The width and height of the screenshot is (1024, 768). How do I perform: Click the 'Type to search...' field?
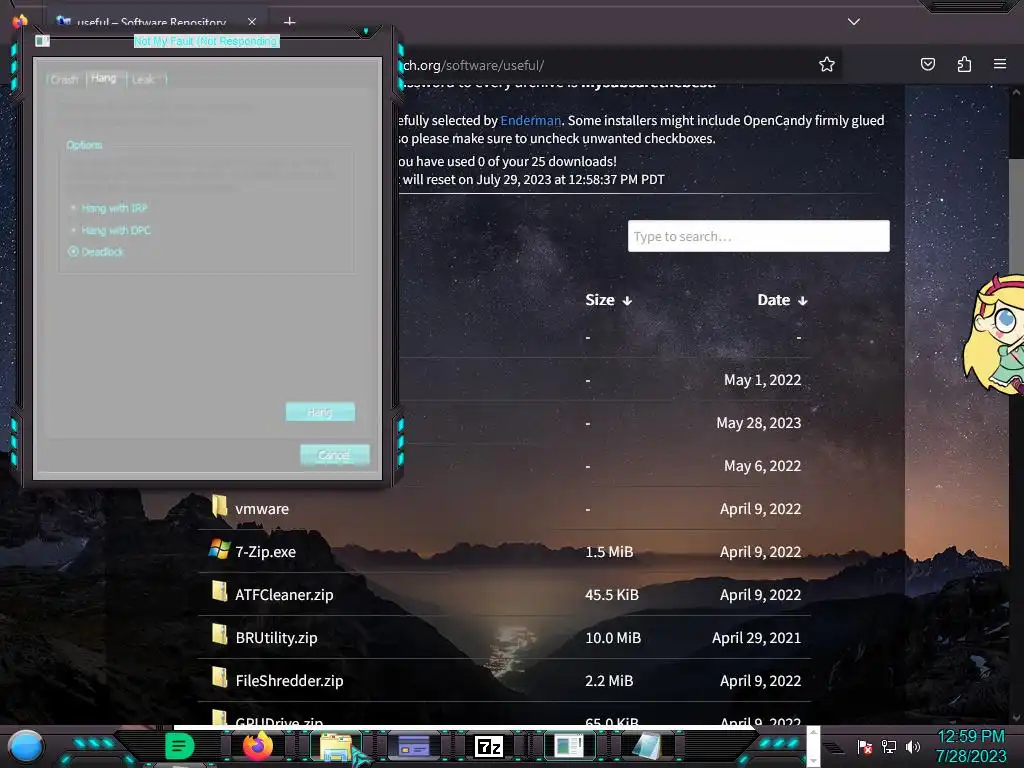point(758,236)
